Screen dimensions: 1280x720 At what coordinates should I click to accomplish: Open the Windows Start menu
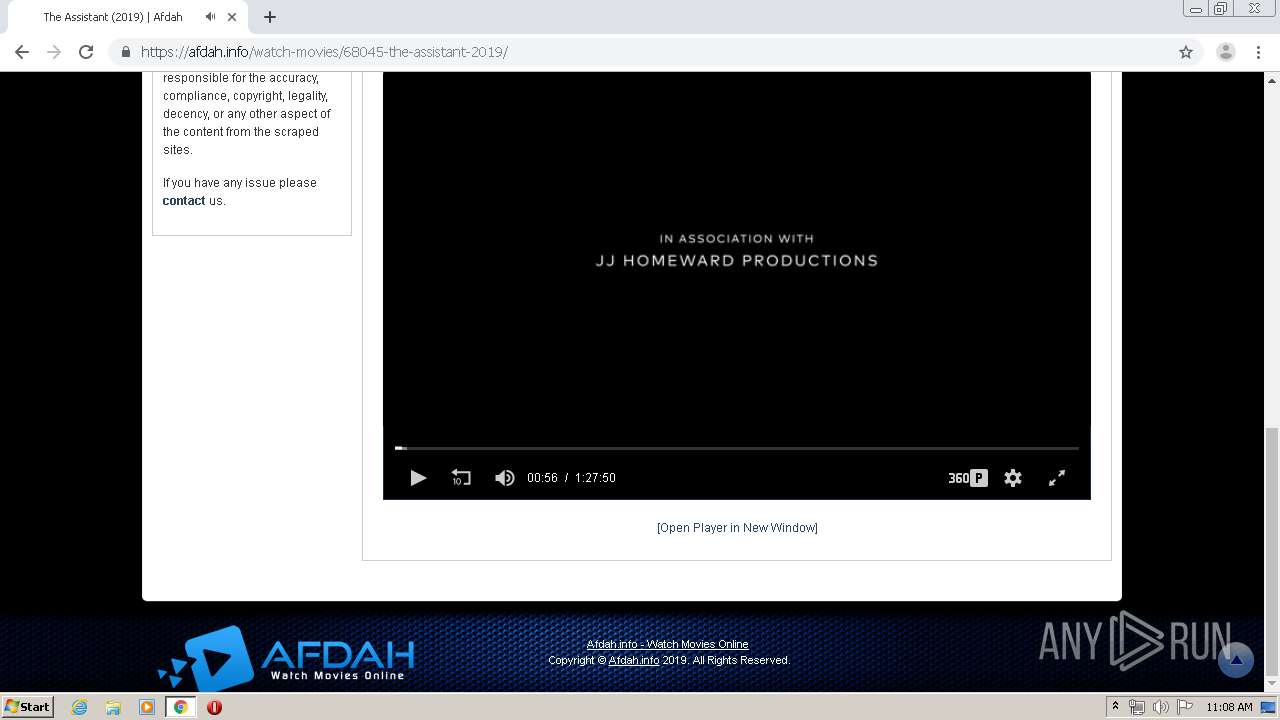click(x=27, y=707)
